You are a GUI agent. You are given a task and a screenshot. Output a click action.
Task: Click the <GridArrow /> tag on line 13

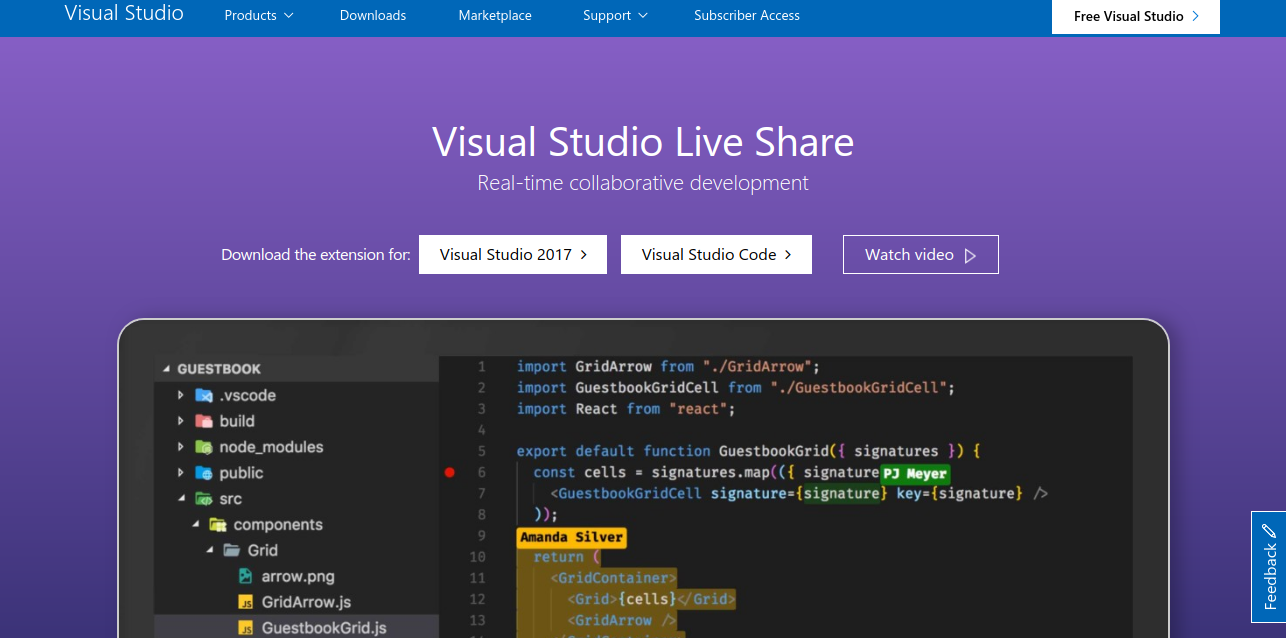coord(622,620)
